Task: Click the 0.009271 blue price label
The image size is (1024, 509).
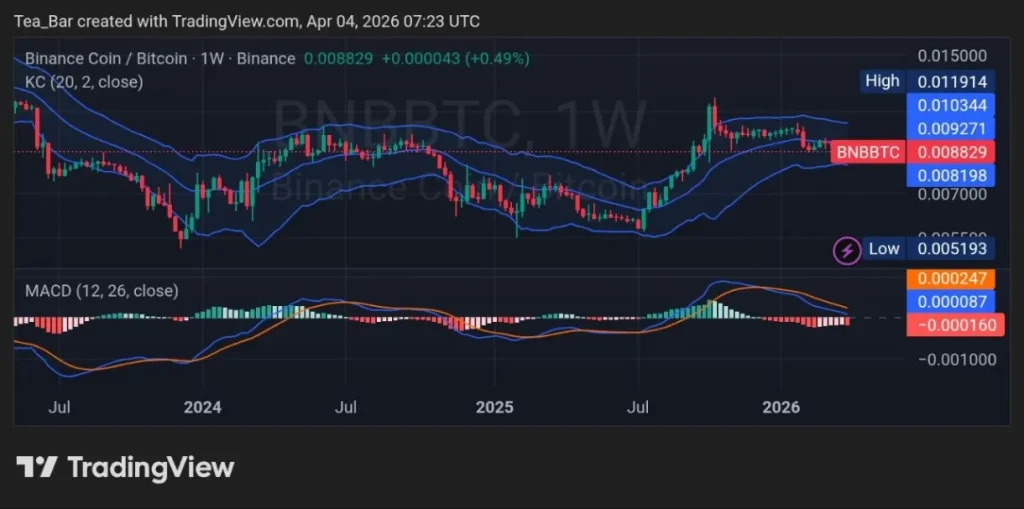Action: point(952,127)
